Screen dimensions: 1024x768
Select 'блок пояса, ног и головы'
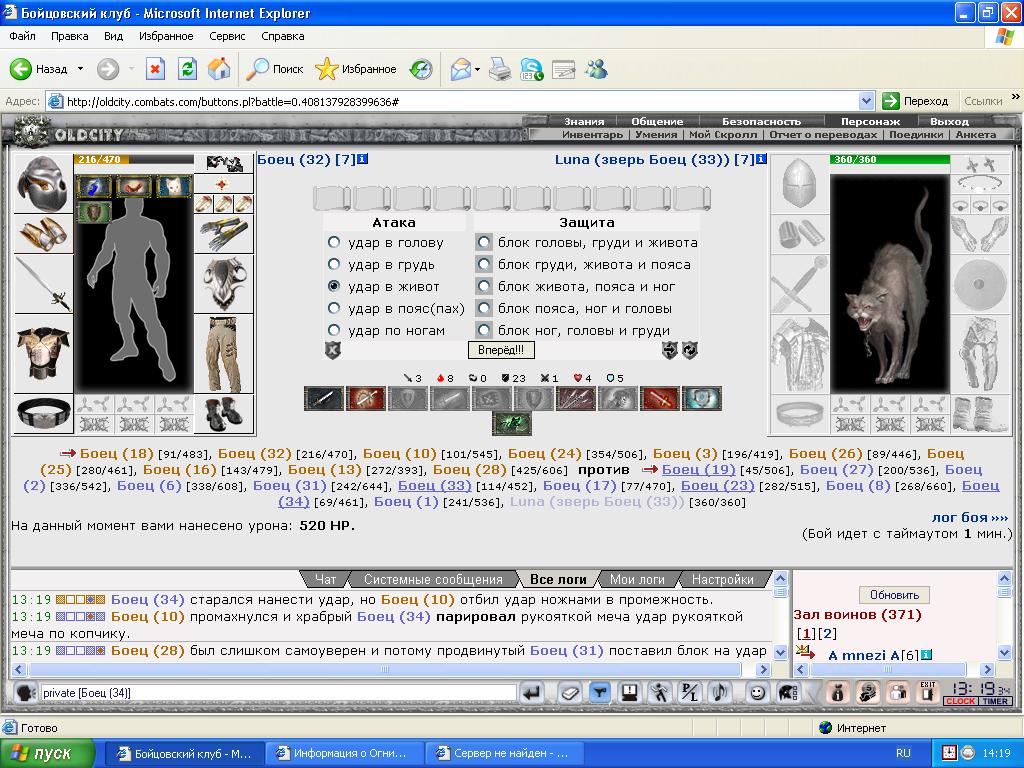click(484, 308)
